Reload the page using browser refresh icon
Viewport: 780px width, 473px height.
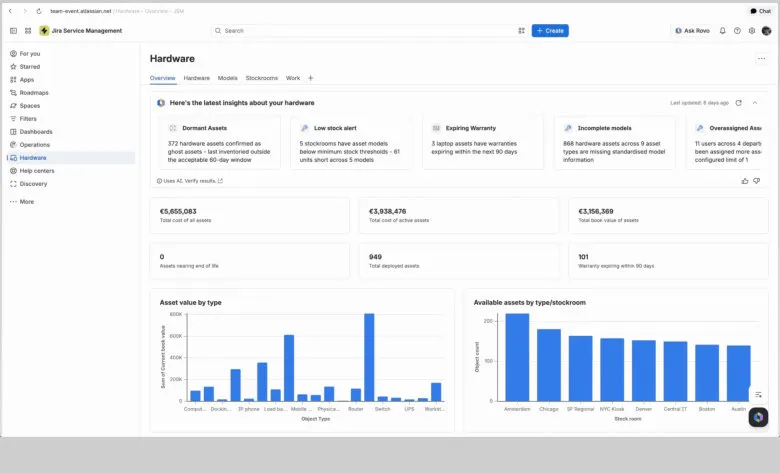tap(39, 11)
